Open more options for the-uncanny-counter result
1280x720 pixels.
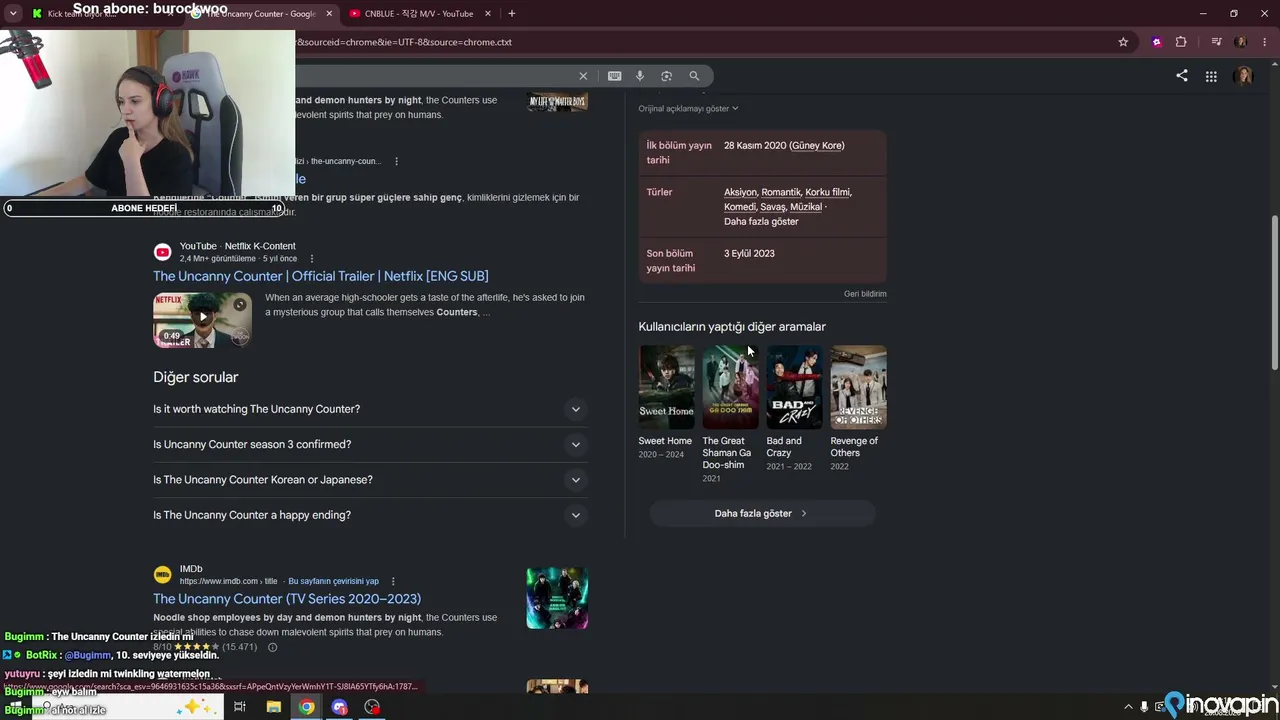coord(396,161)
